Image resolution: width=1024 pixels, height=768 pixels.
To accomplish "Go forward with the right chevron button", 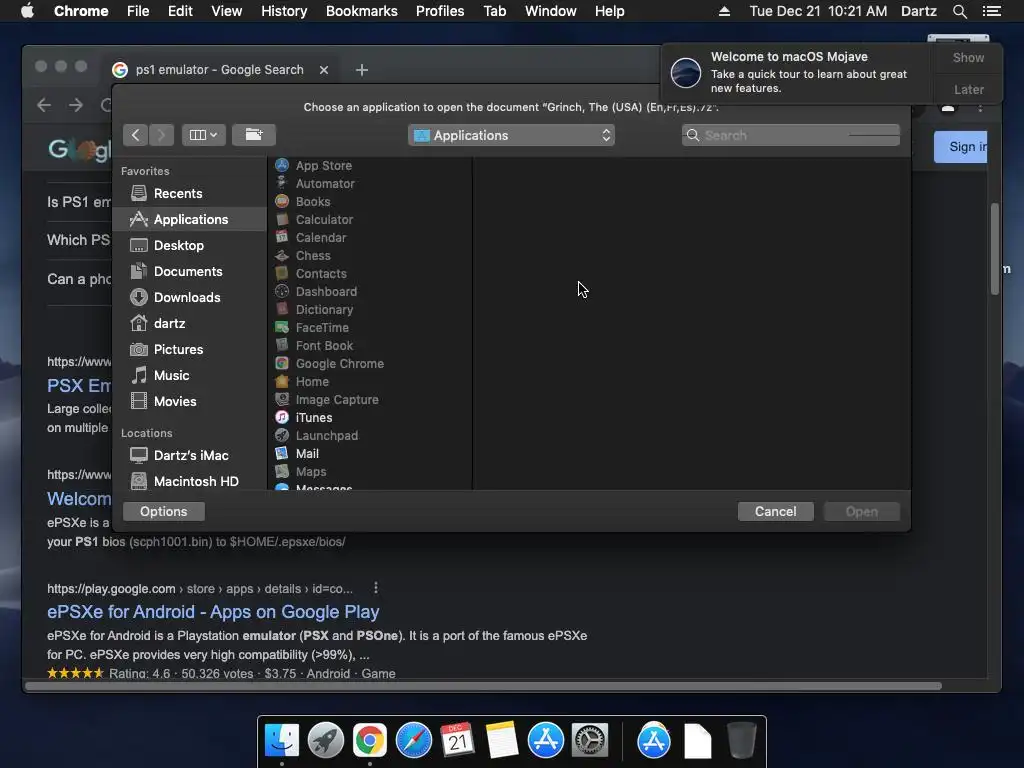I will pos(161,135).
